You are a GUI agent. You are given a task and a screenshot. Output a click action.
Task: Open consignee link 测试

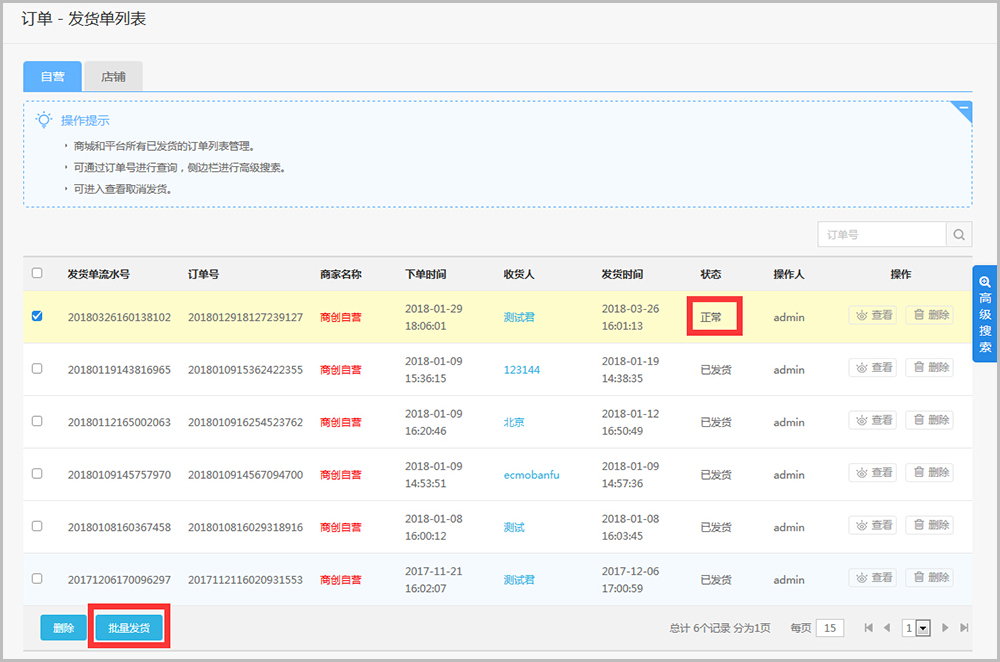coord(514,527)
